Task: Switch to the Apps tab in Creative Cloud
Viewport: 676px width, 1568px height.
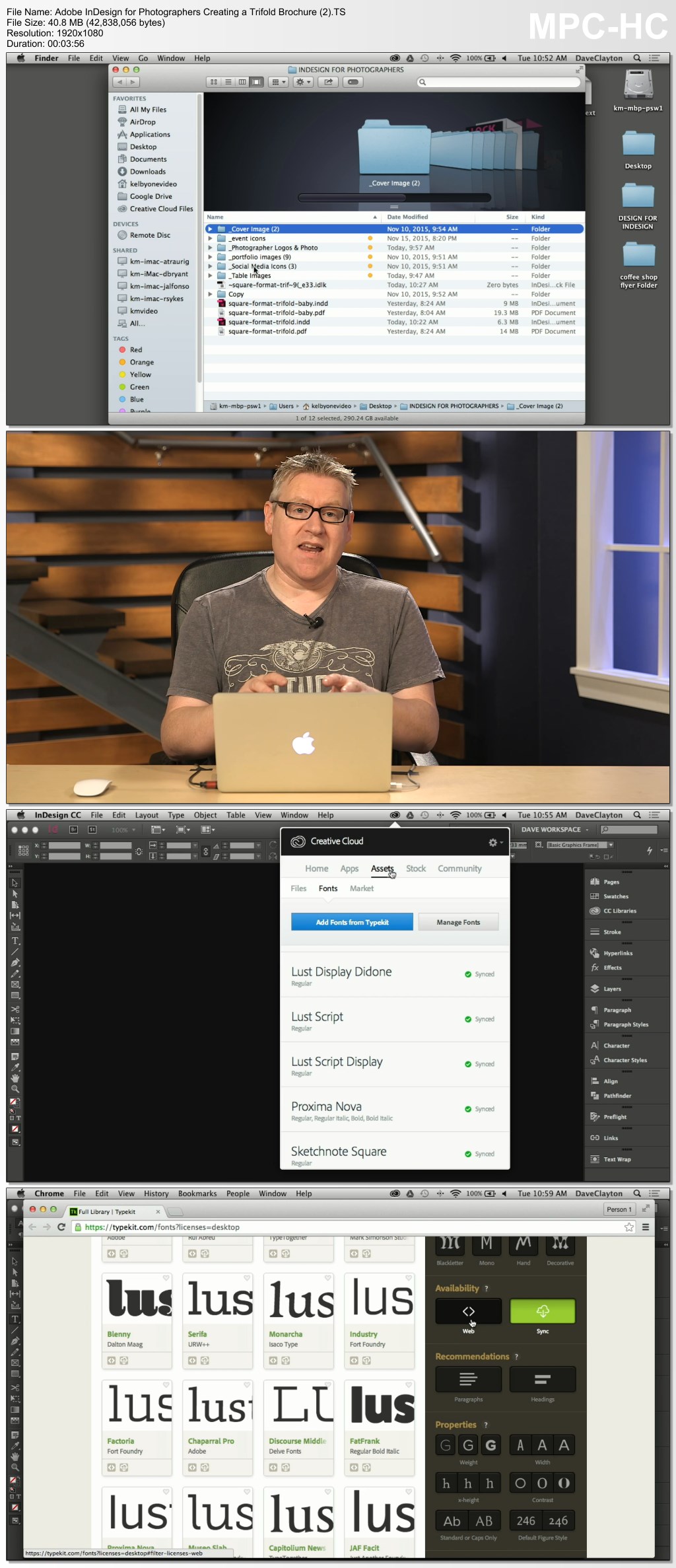Action: point(349,869)
